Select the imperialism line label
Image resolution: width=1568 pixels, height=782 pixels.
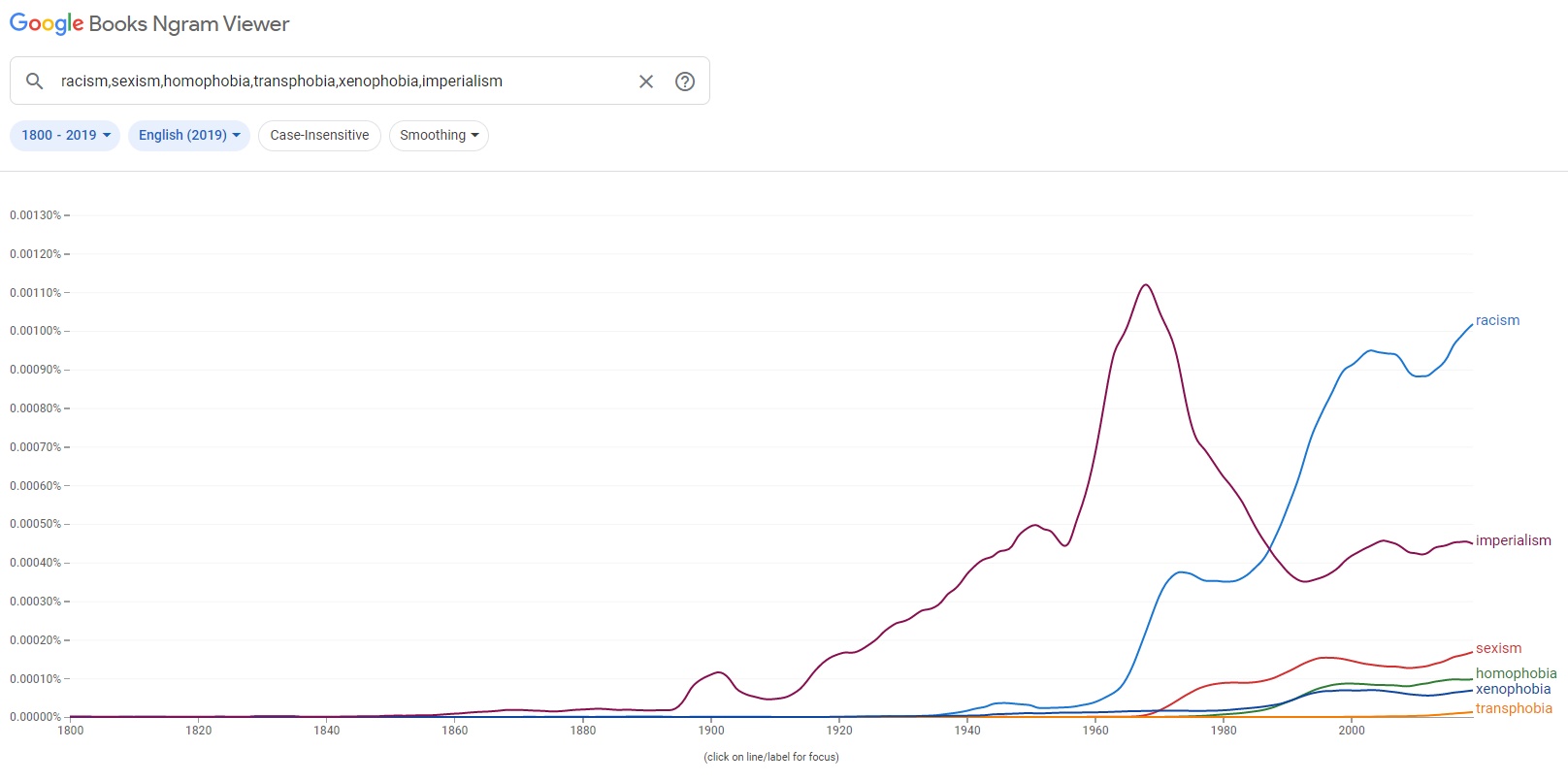tap(1513, 540)
